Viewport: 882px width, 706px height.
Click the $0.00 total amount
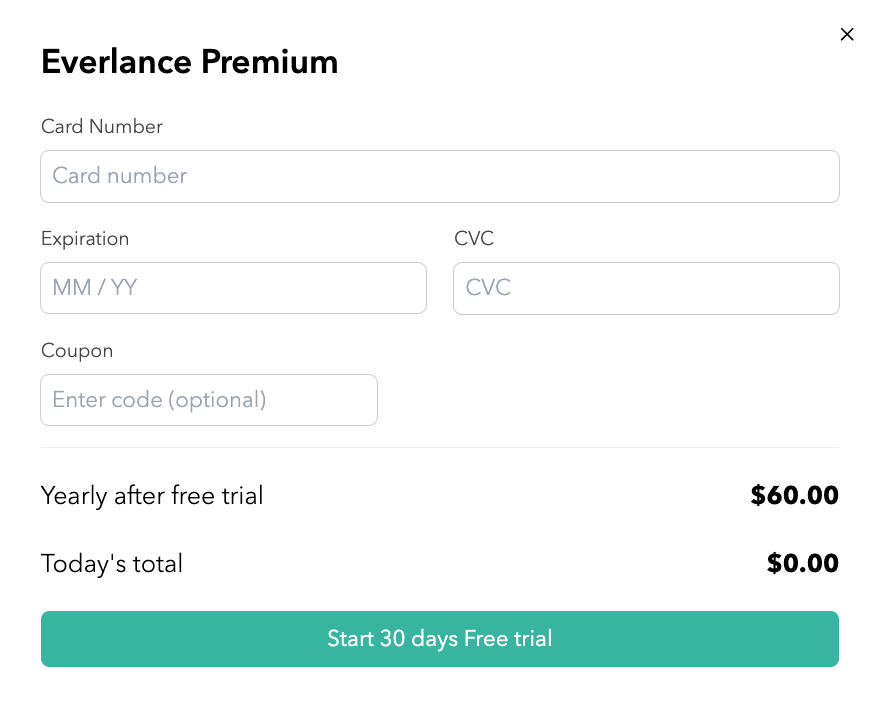coord(802,564)
